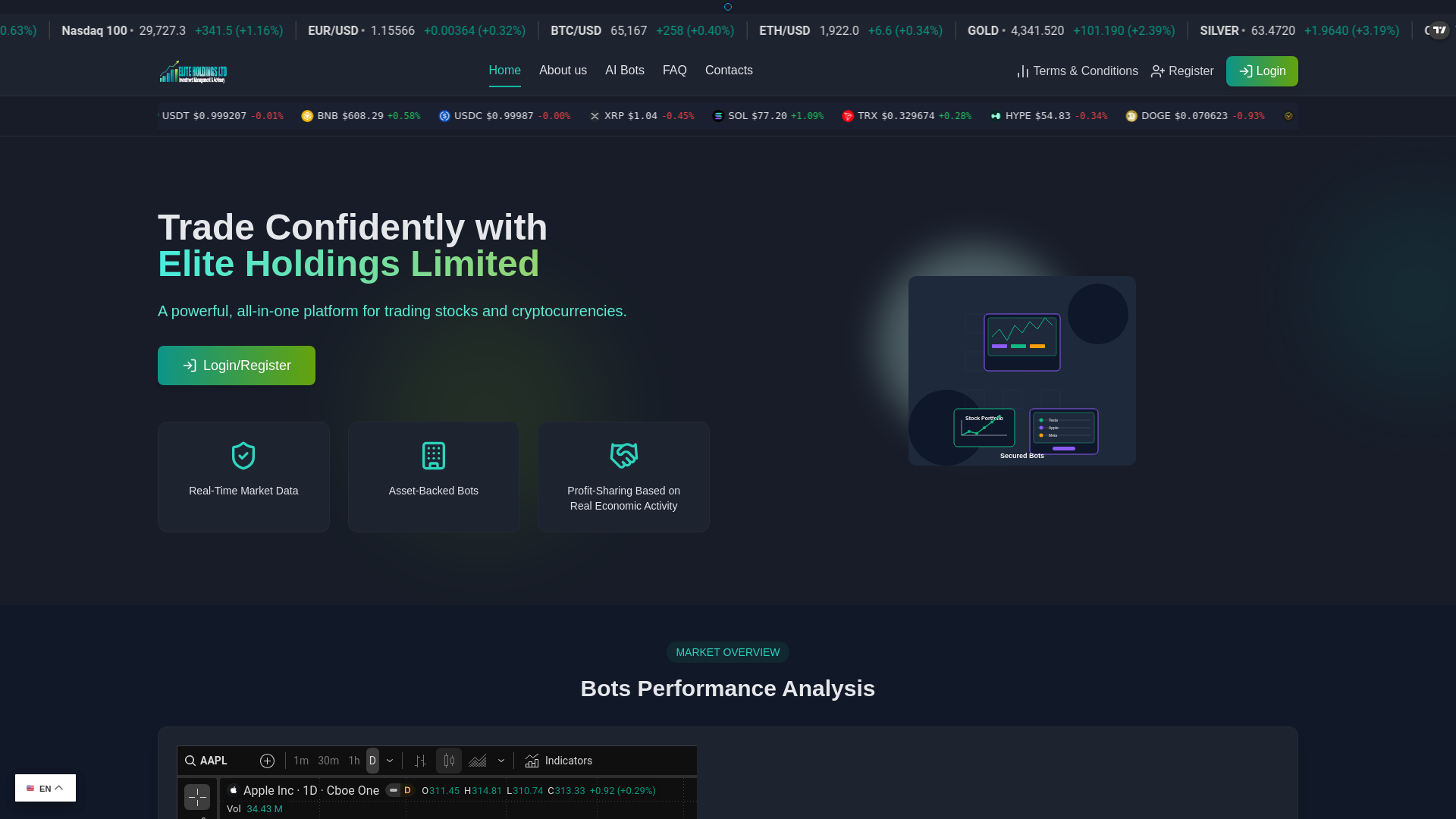Click the BTC/USD ticker entry

[x=642, y=30]
